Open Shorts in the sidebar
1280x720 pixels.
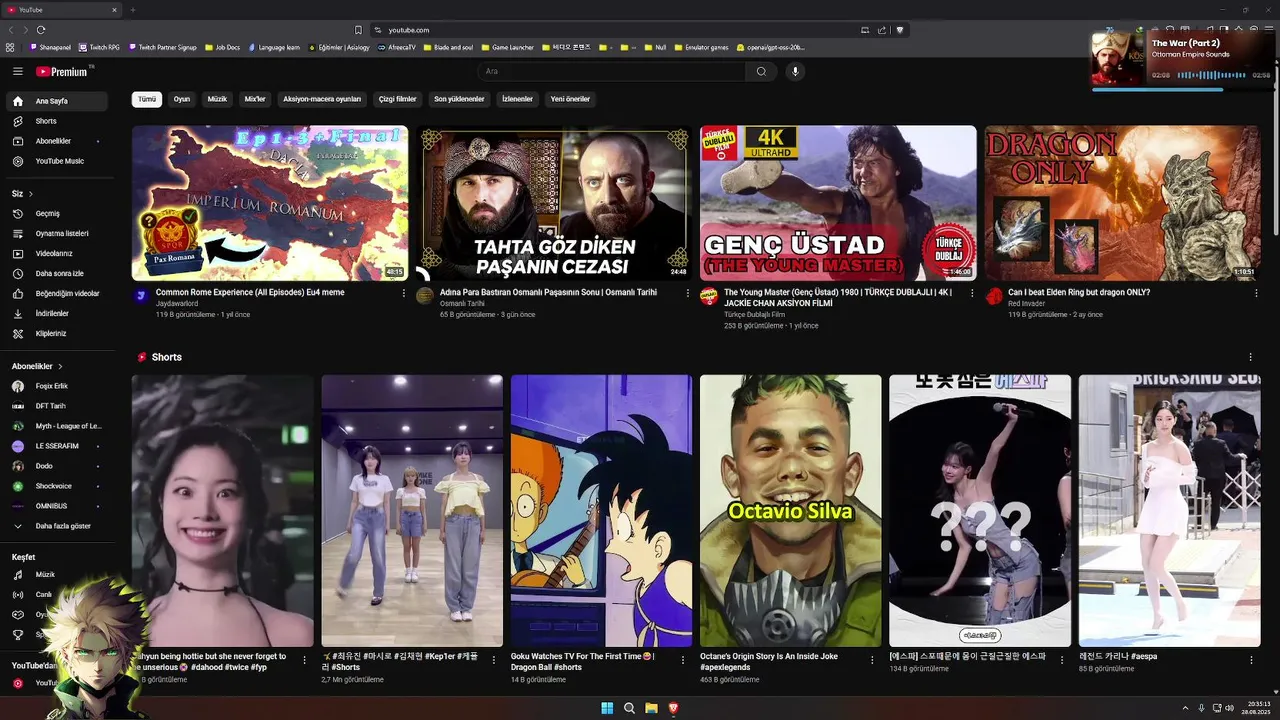pos(56,121)
